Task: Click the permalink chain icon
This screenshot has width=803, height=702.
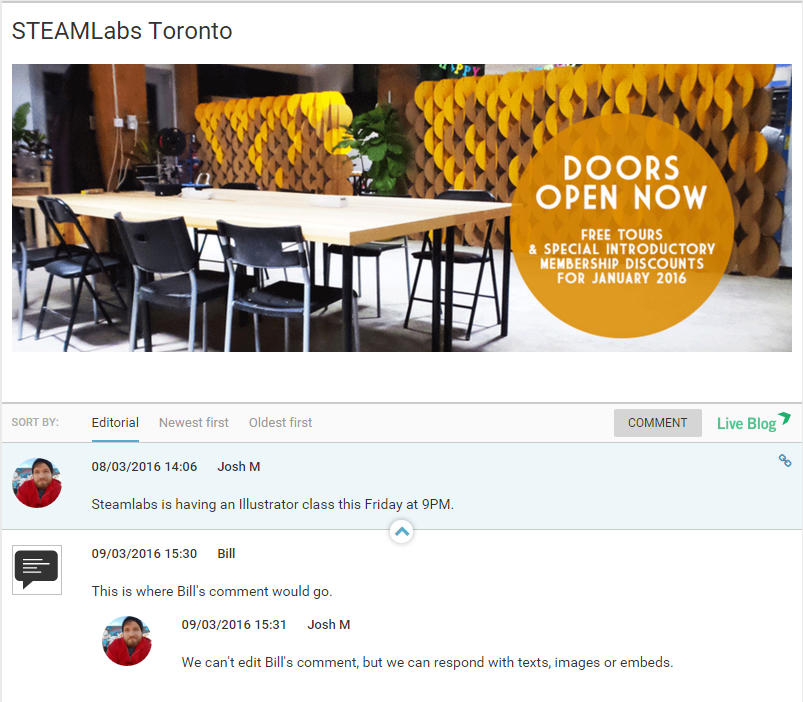Action: point(785,460)
